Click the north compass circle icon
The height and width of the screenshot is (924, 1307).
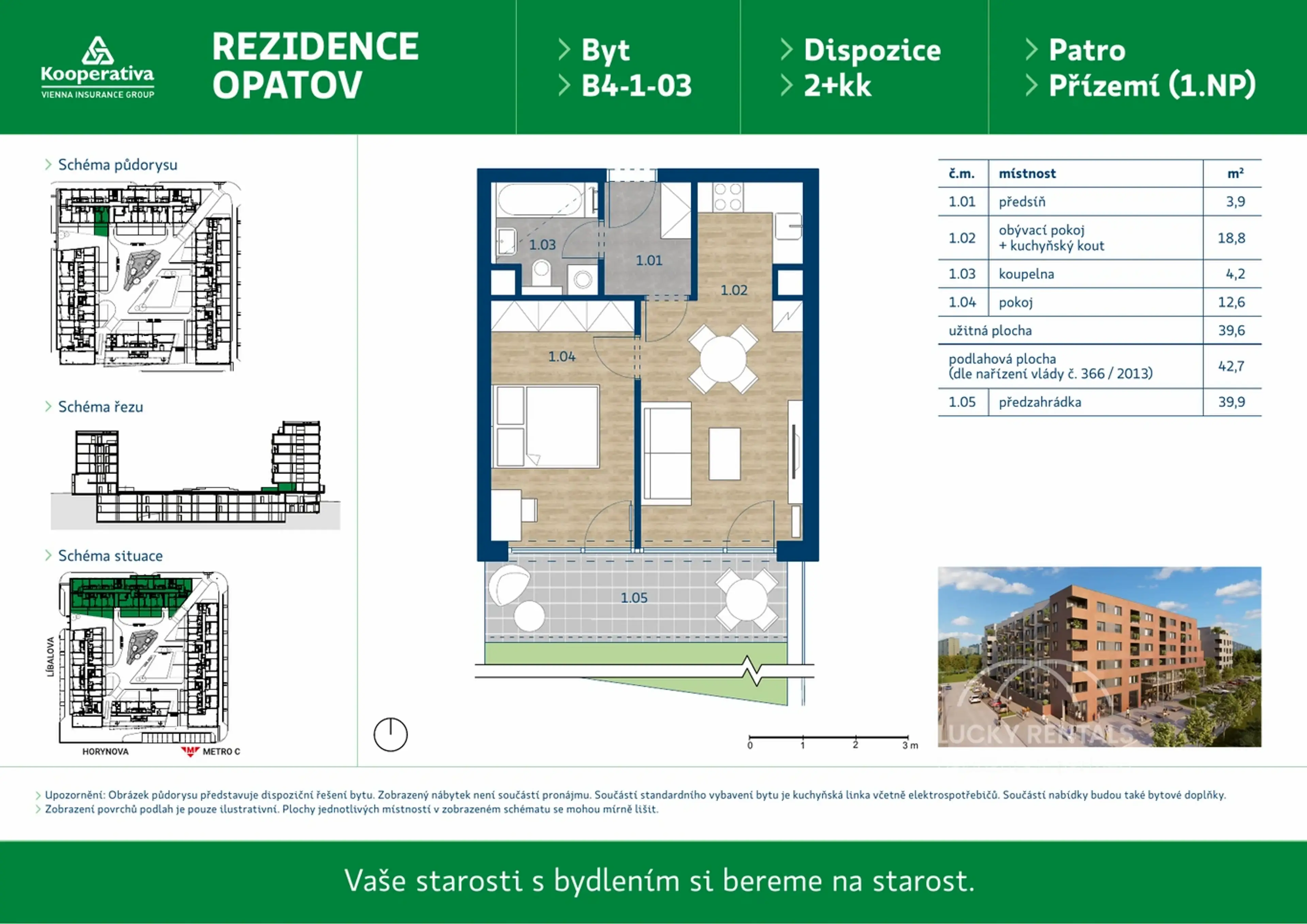390,734
